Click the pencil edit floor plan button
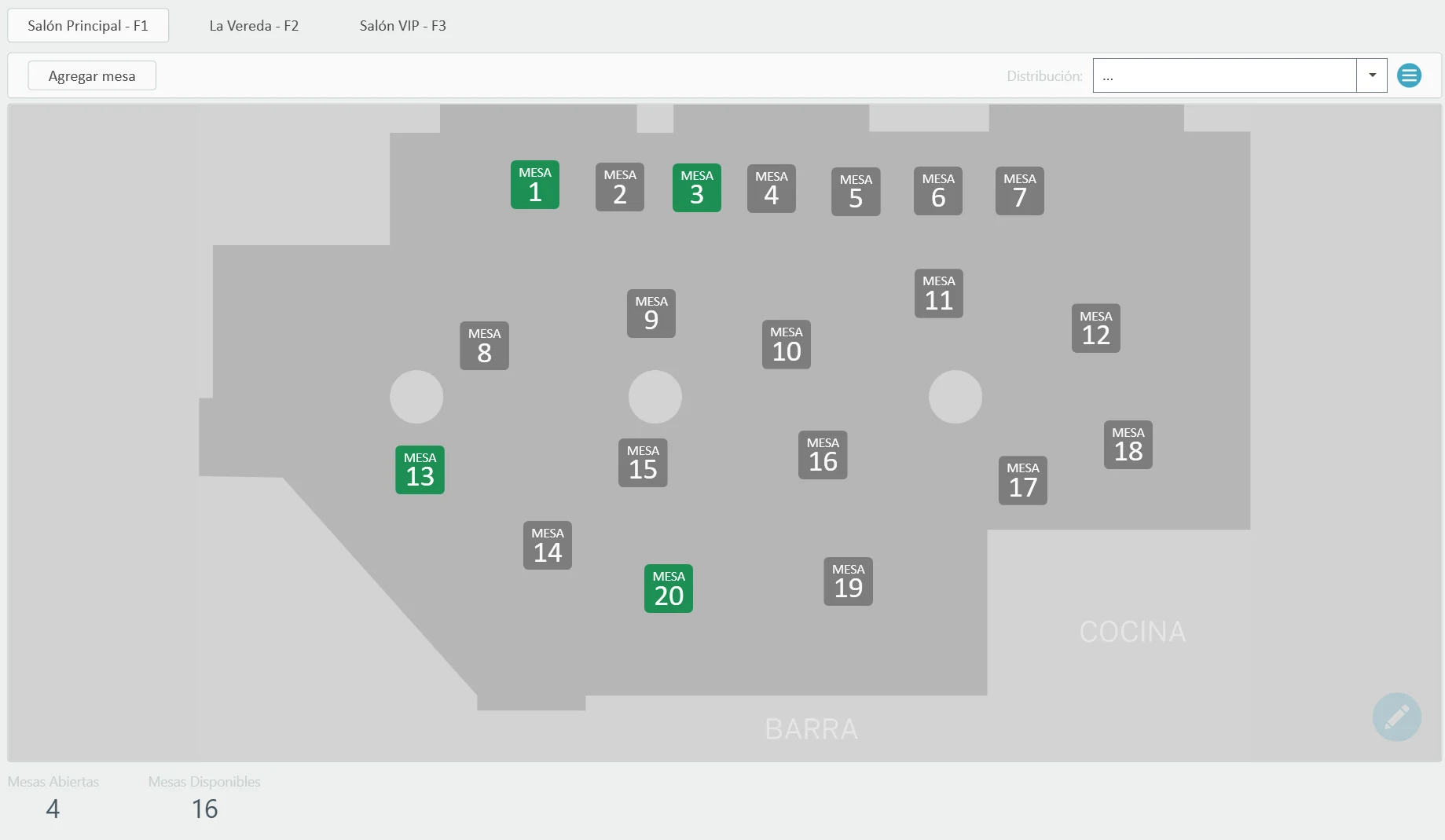The image size is (1445, 840). [1396, 717]
